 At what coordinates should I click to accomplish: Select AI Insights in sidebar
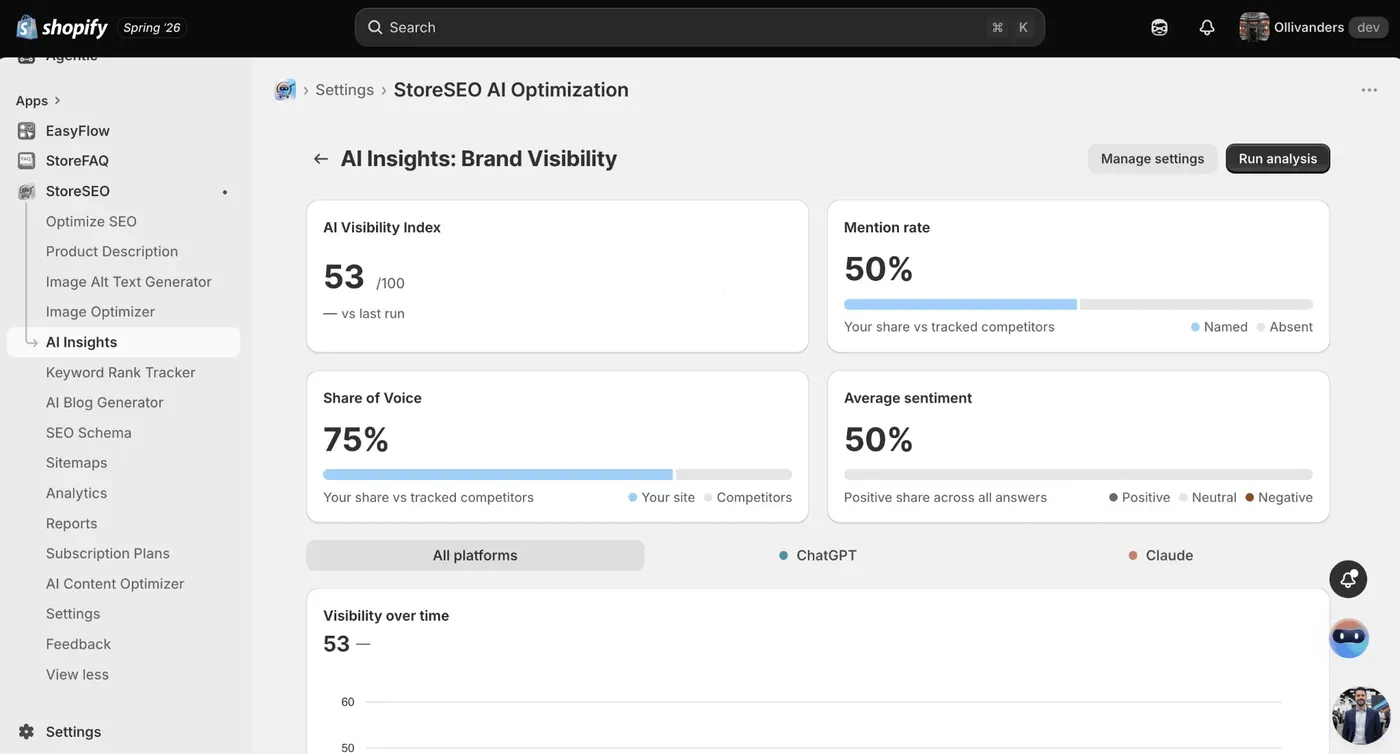pos(123,342)
